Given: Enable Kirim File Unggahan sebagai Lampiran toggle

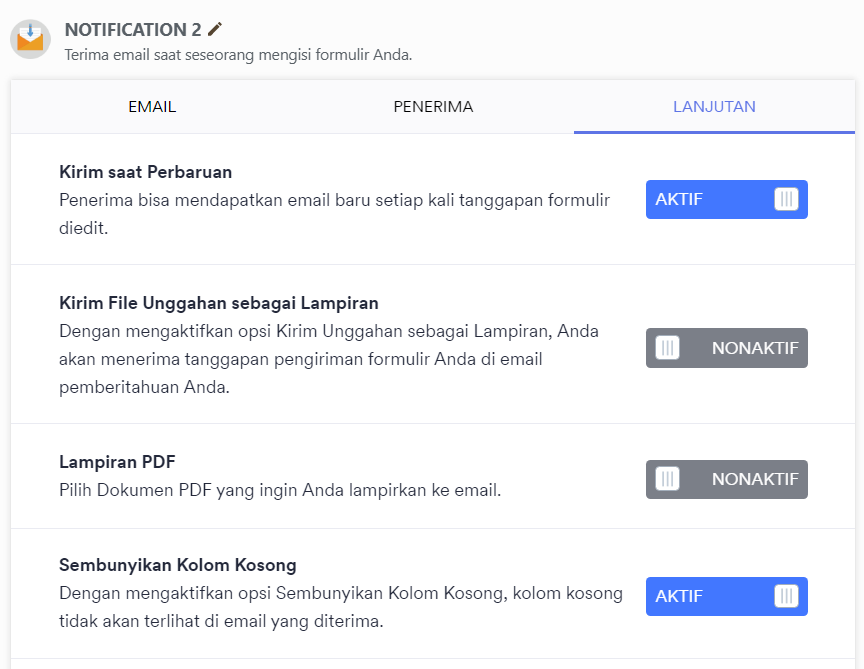Looking at the screenshot, I should point(727,348).
